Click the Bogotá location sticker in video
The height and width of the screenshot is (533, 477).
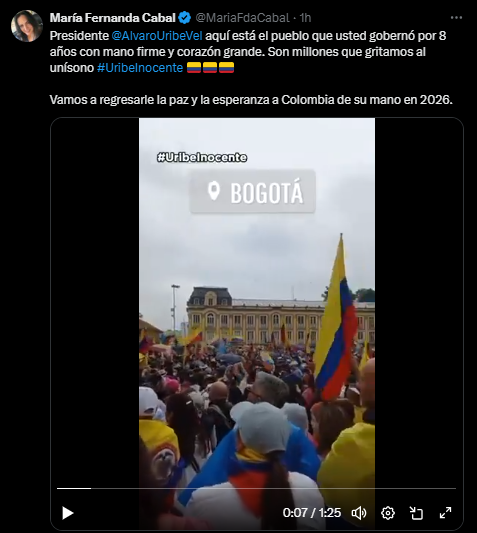pyautogui.click(x=253, y=192)
